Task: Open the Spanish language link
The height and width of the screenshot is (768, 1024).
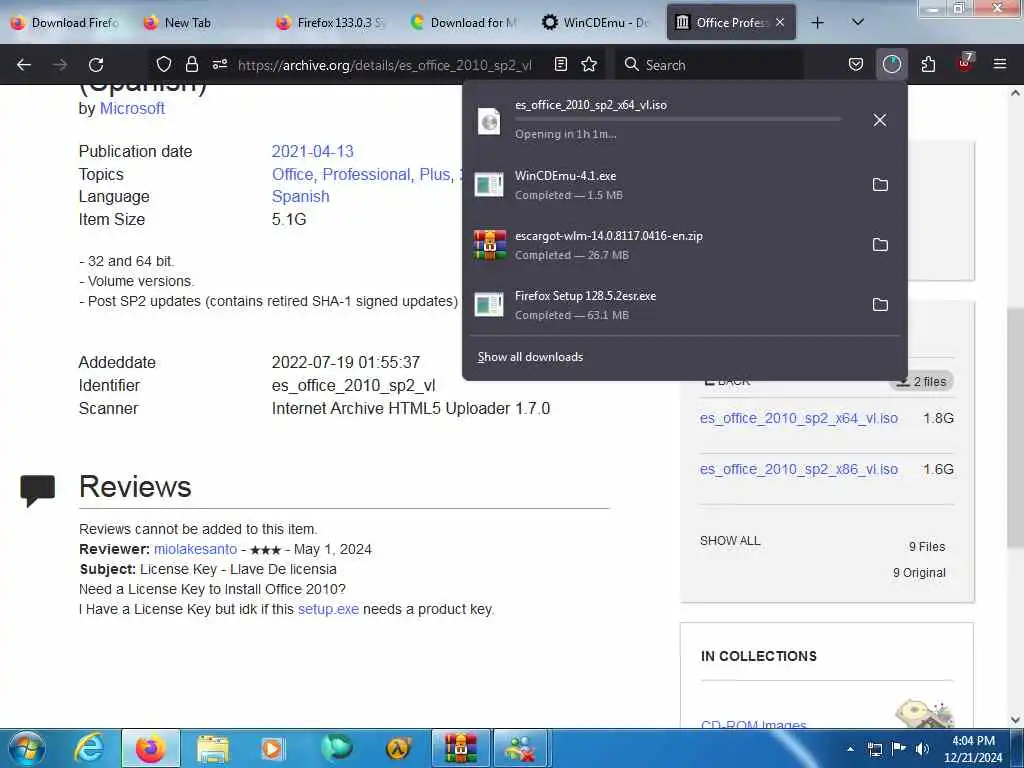Action: 300,197
